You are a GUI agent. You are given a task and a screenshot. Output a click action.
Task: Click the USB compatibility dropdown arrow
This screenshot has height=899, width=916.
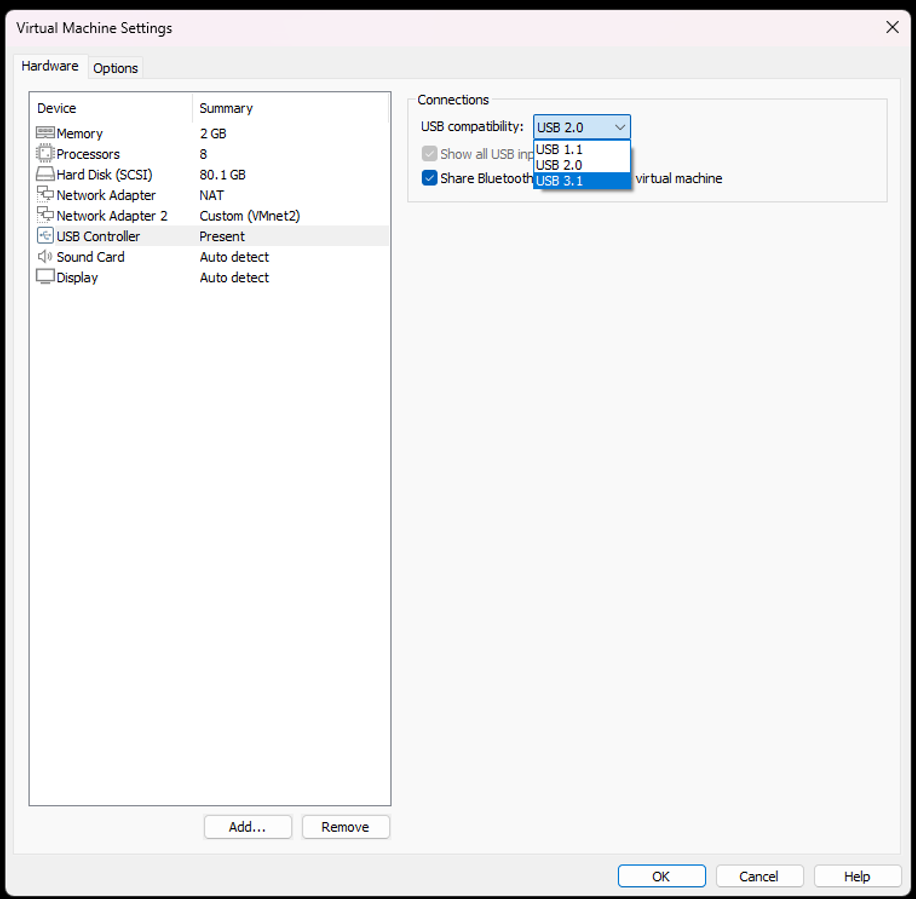[x=620, y=127]
